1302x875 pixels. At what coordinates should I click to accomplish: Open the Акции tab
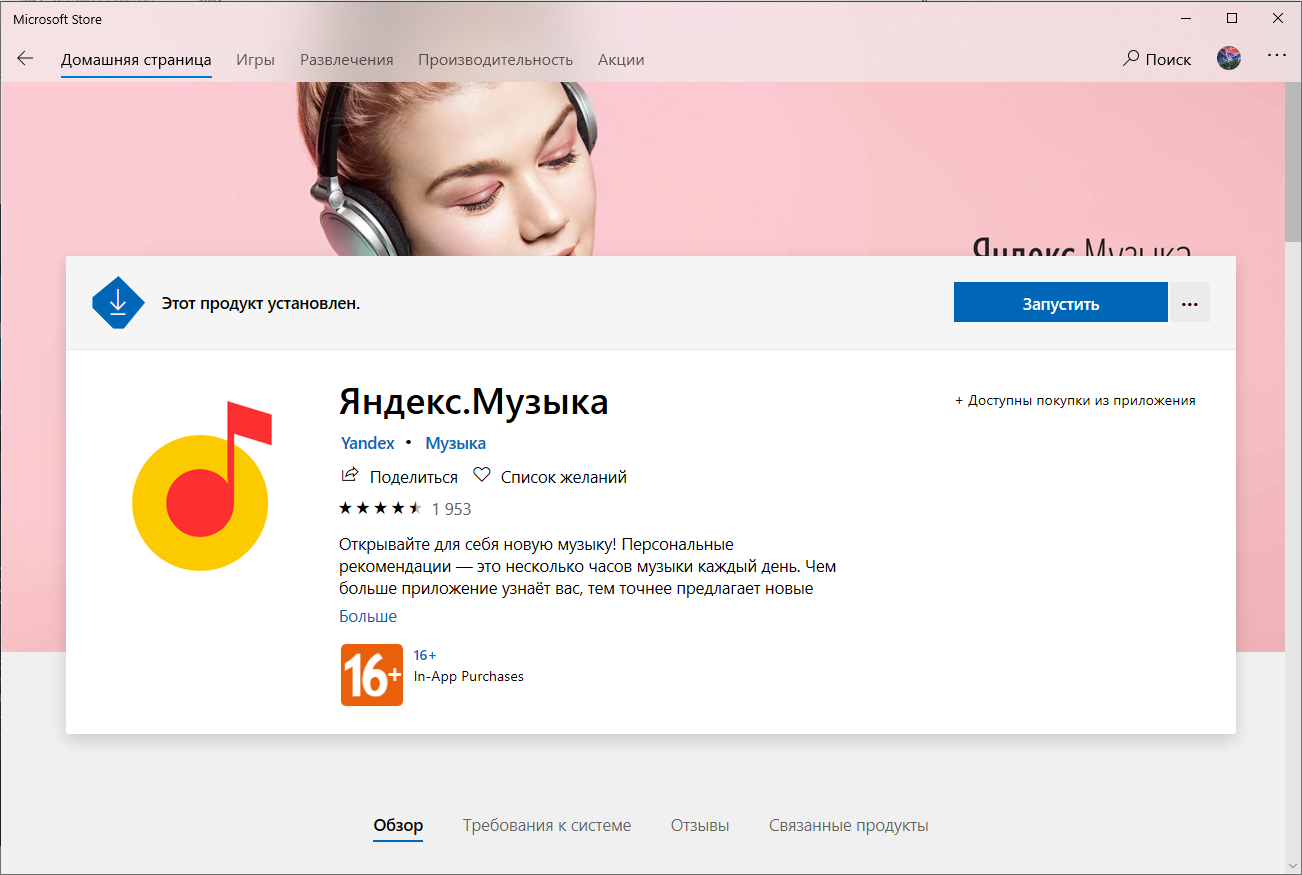[x=621, y=60]
